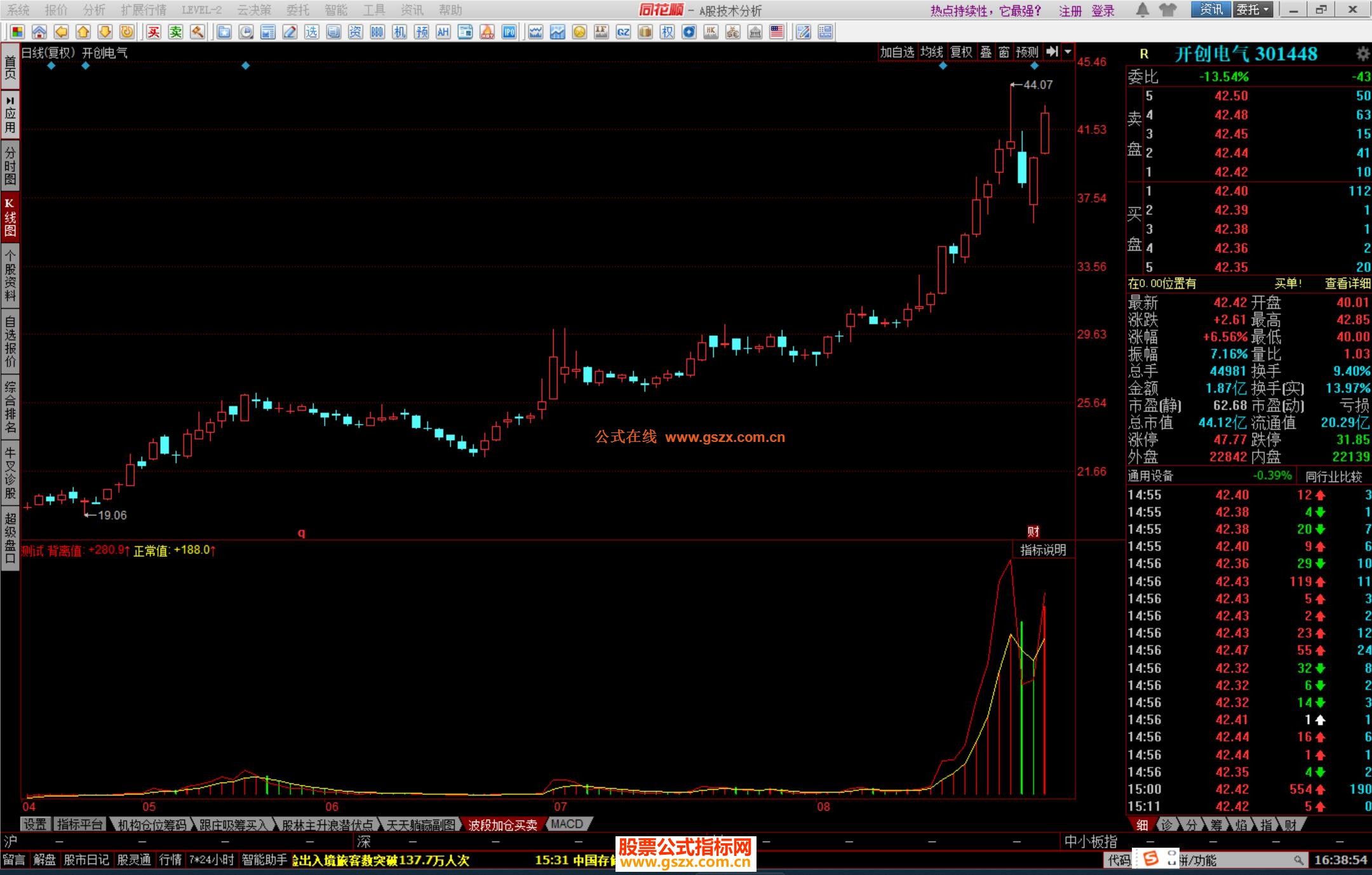Screen dimensions: 1372x875
Task: Open the 分析 menu
Action: click(x=94, y=10)
